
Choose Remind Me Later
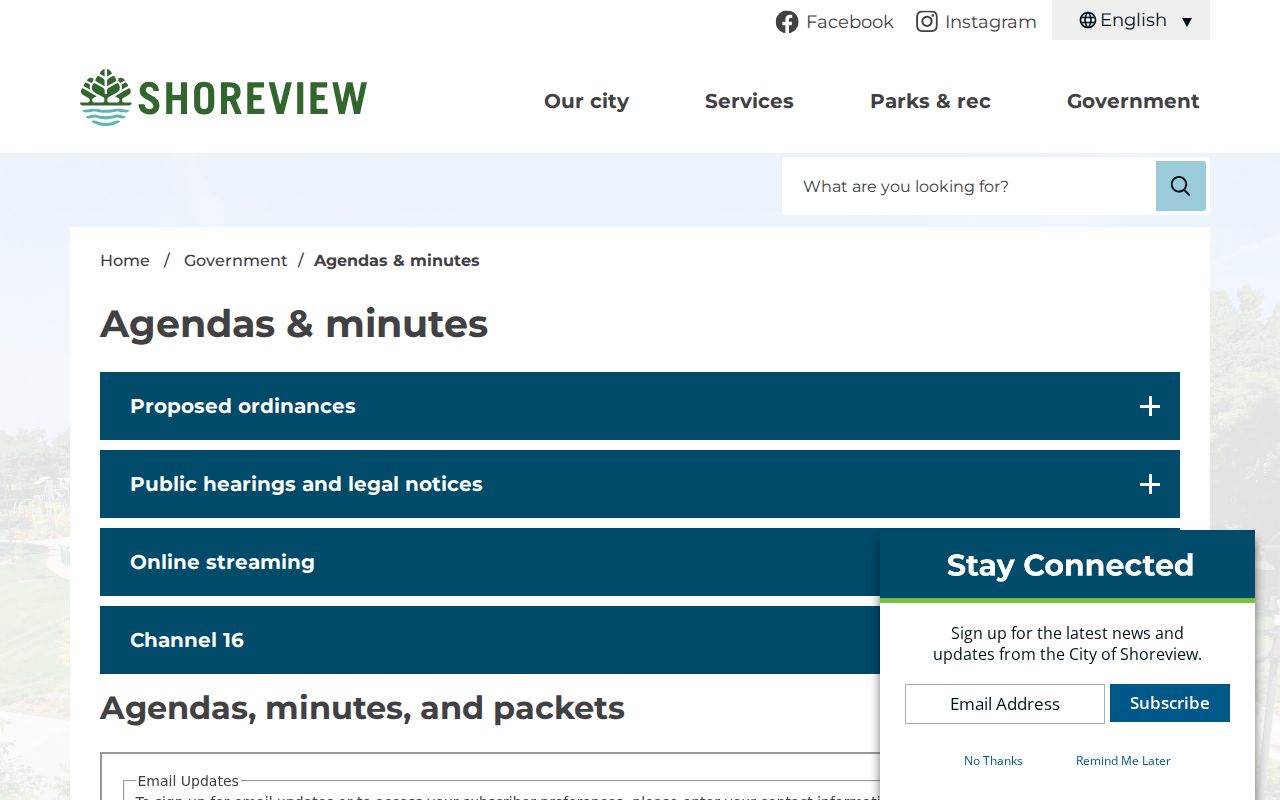pyautogui.click(x=1123, y=761)
